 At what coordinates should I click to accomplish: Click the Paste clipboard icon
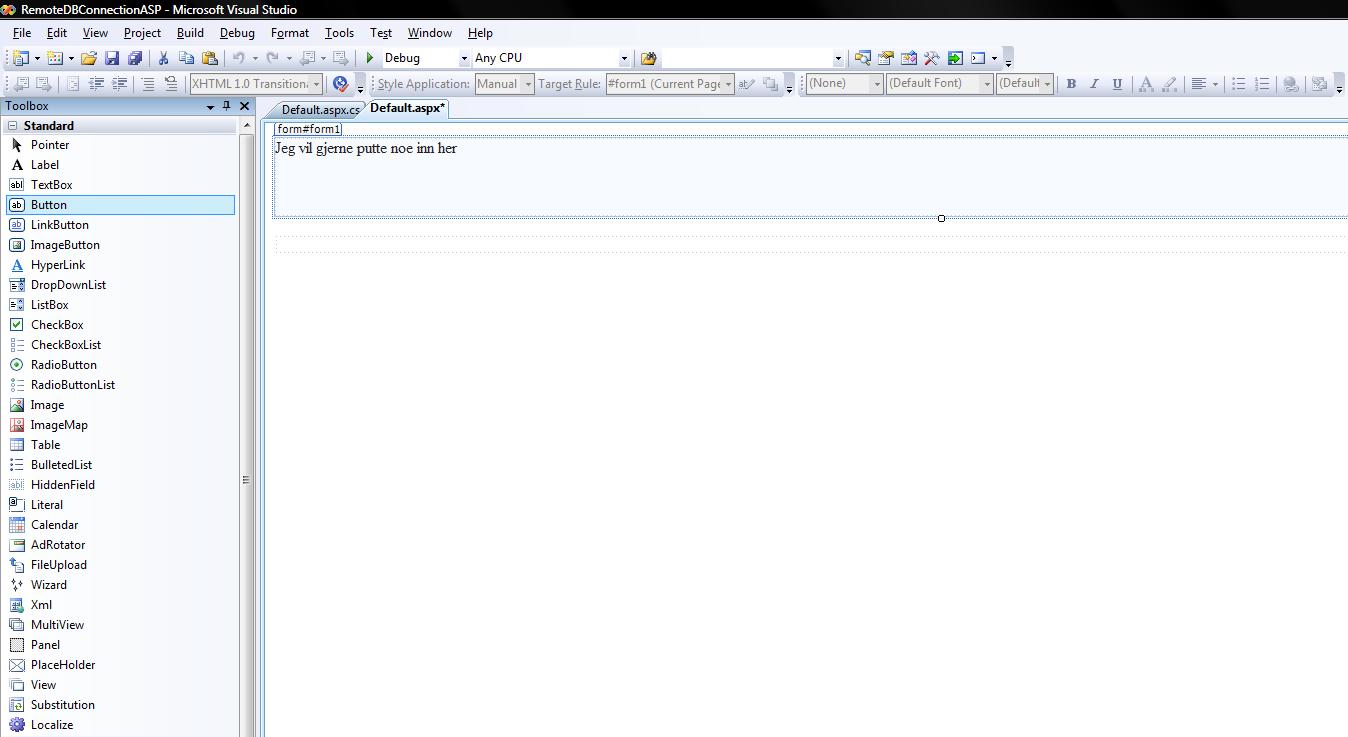209,58
